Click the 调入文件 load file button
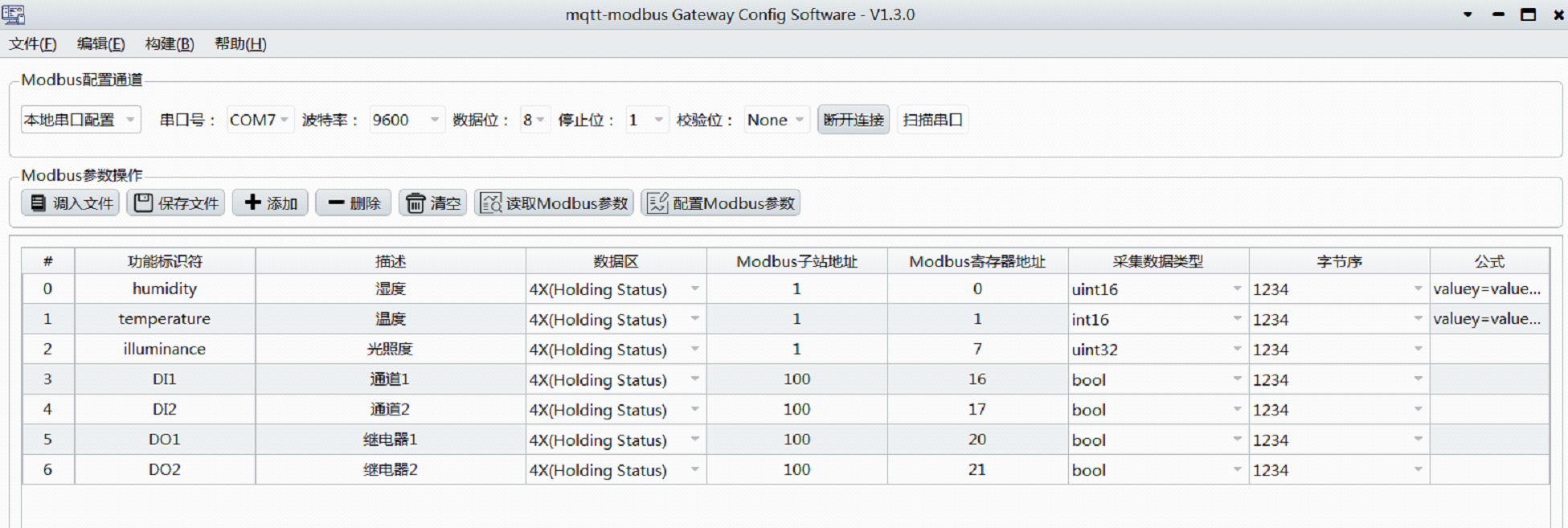 71,203
